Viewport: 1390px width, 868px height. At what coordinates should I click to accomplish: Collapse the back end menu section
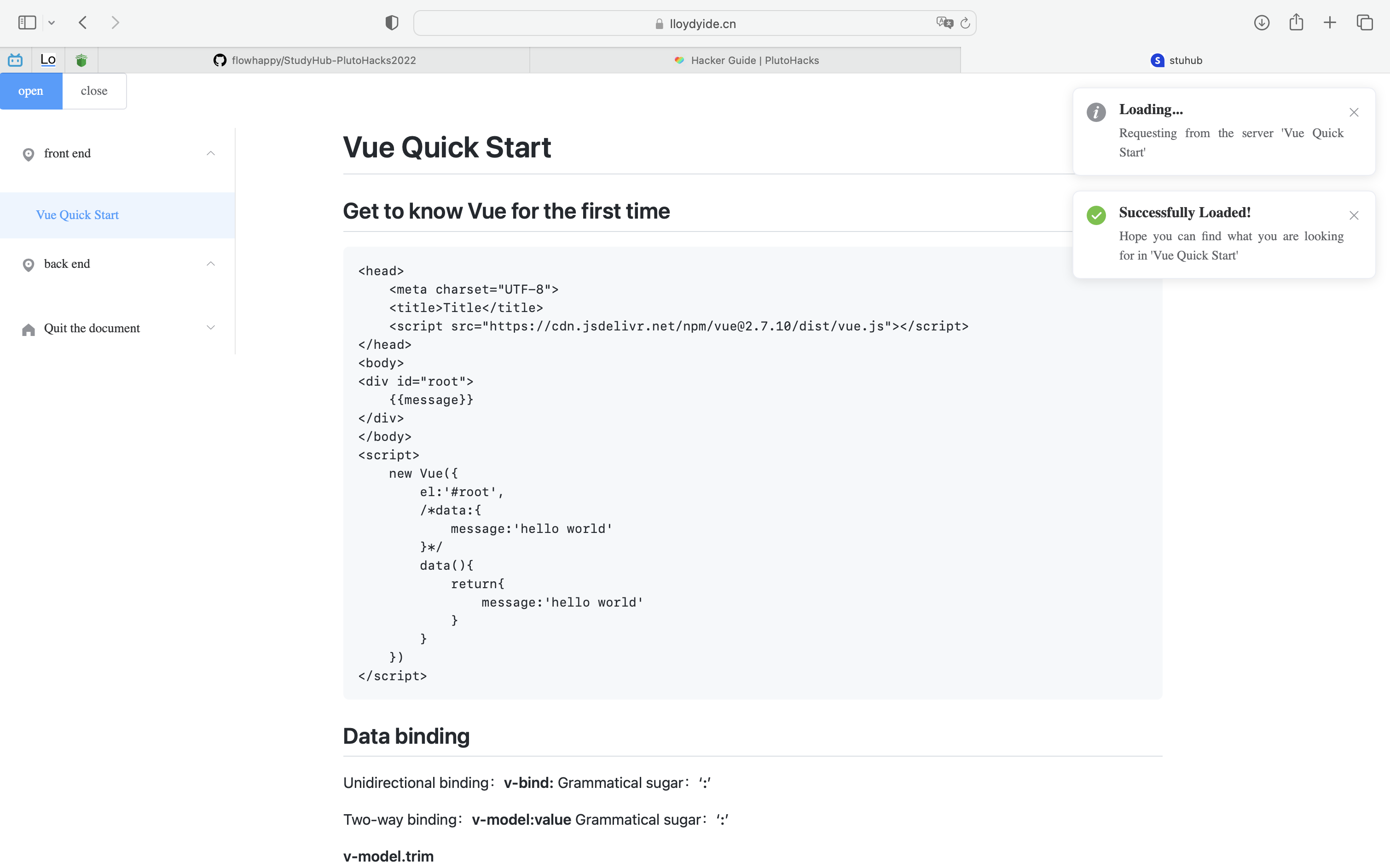coord(211,264)
